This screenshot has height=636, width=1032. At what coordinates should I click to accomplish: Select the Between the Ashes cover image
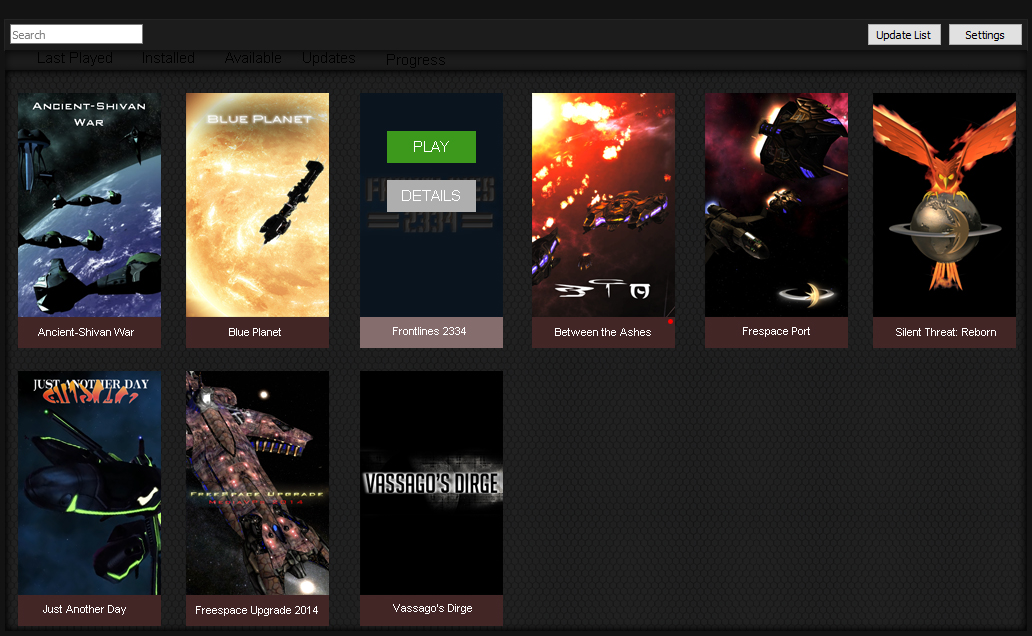click(x=603, y=205)
